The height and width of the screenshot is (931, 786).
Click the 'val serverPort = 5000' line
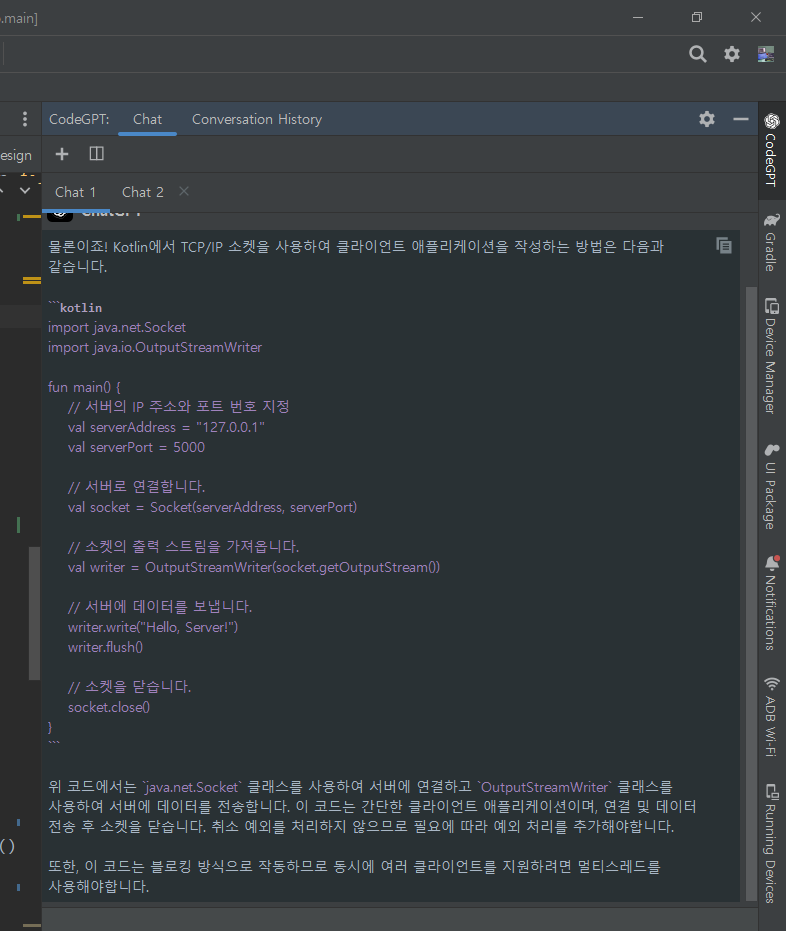(x=136, y=447)
